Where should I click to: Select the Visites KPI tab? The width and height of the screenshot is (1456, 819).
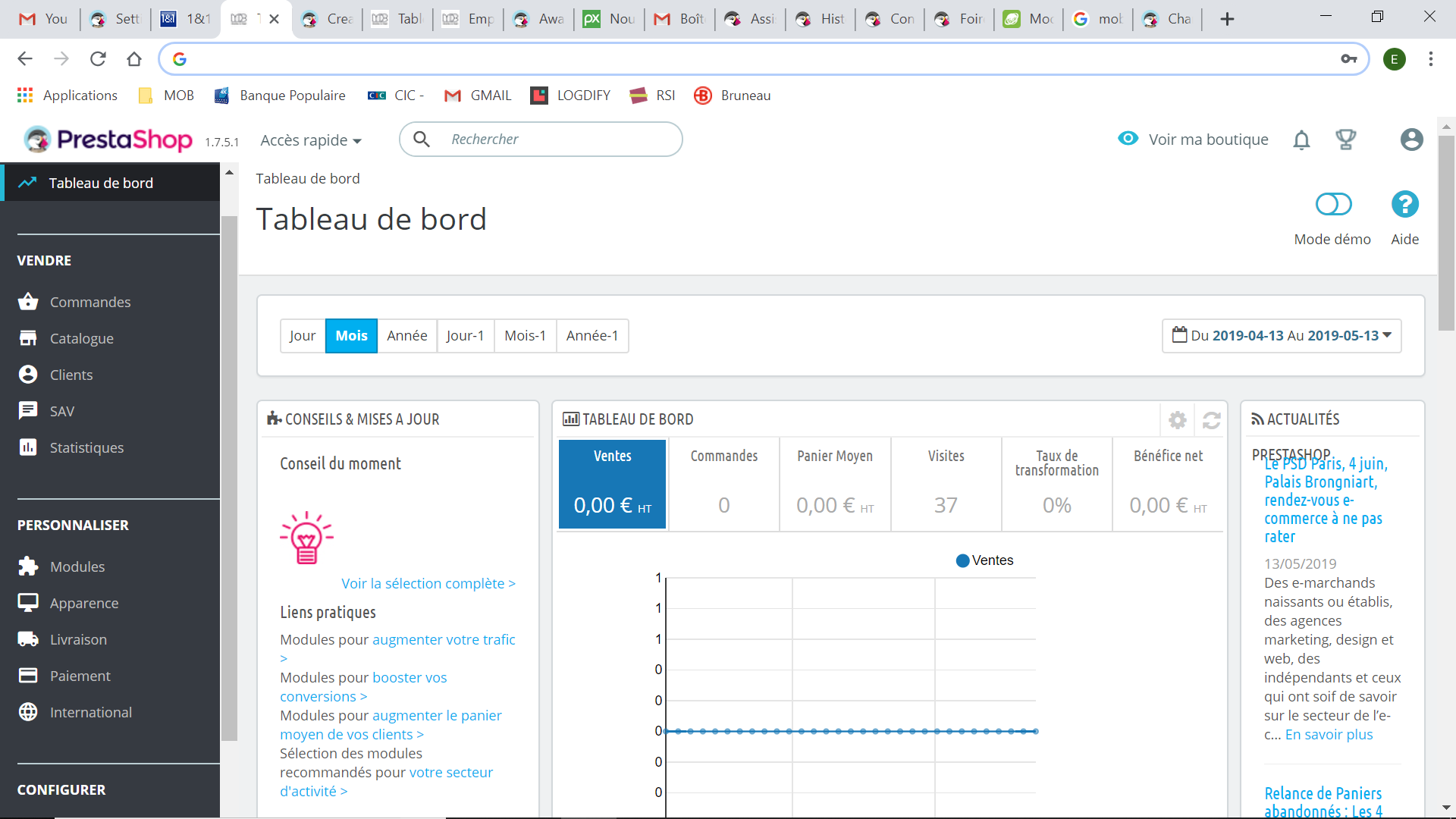(946, 483)
